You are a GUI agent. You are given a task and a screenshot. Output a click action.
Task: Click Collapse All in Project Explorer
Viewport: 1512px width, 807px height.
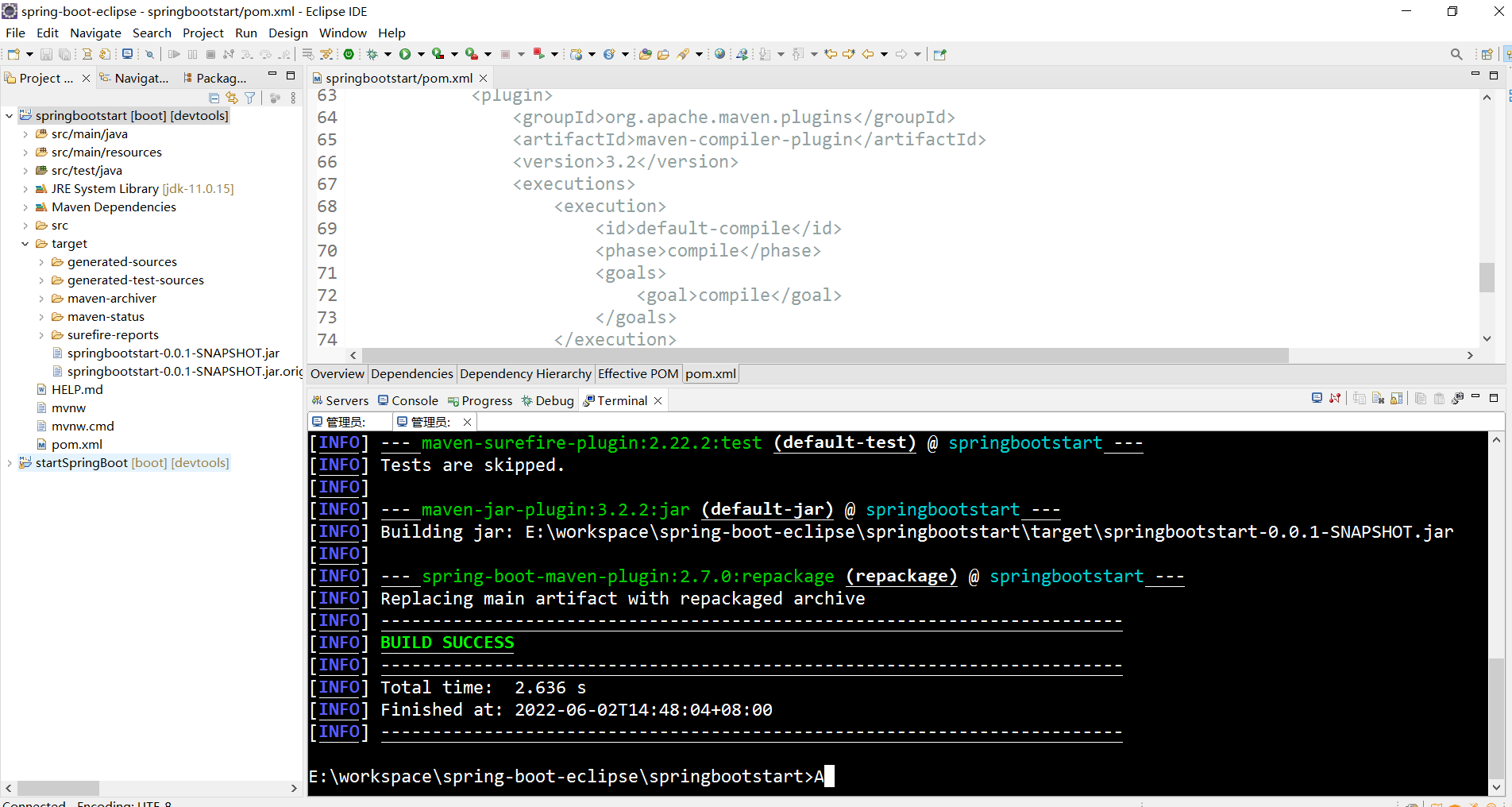click(214, 98)
